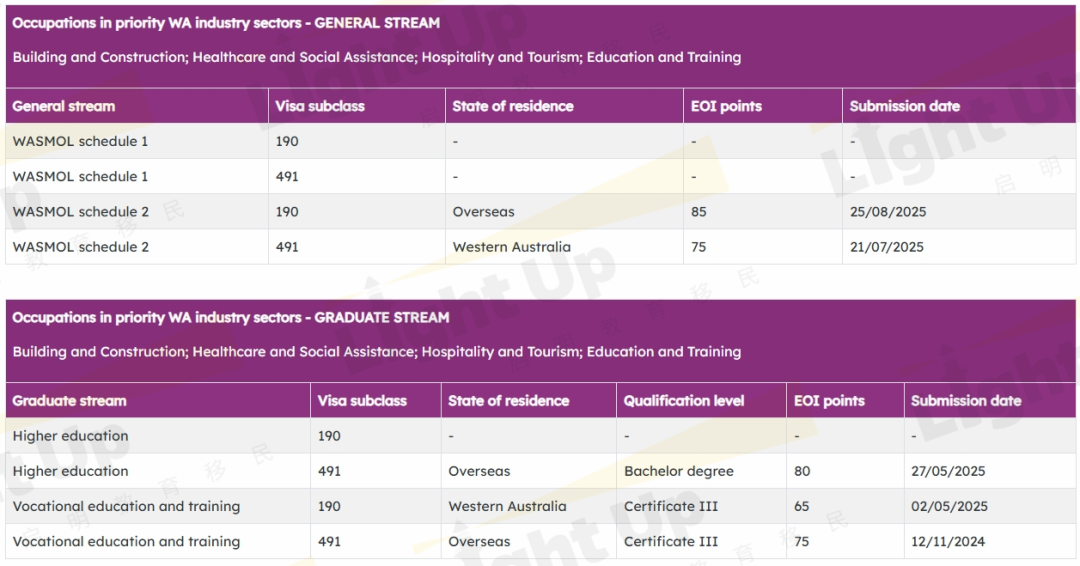The height and width of the screenshot is (566, 1080).
Task: Click 'Overseas' in the WASMOL schedule 2 row
Action: [x=484, y=212]
